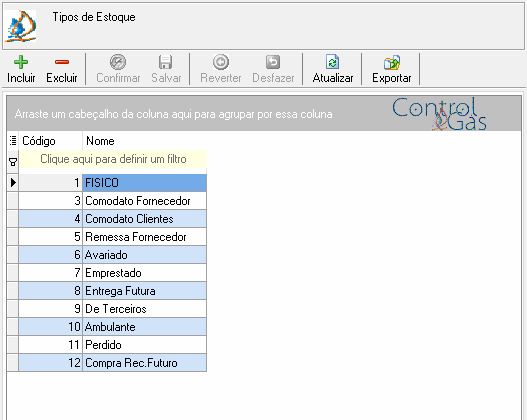Screen dimensions: 527x420
Task: Click the red minus Excluir icon
Action: point(62,62)
